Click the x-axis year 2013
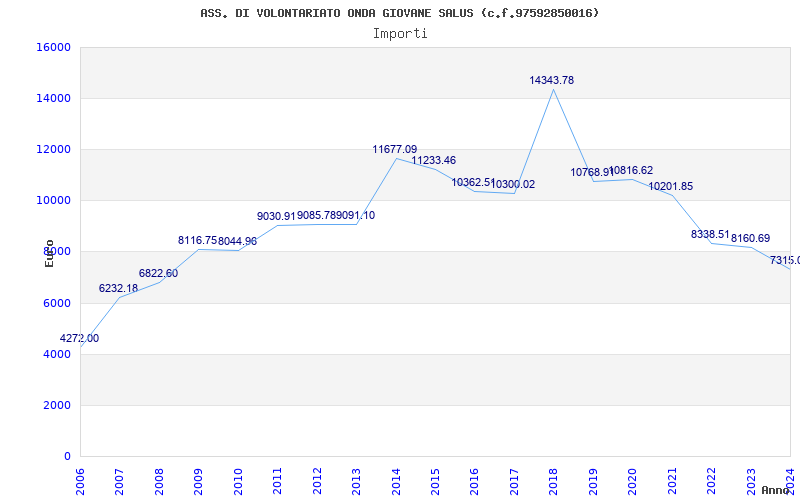 (x=356, y=481)
